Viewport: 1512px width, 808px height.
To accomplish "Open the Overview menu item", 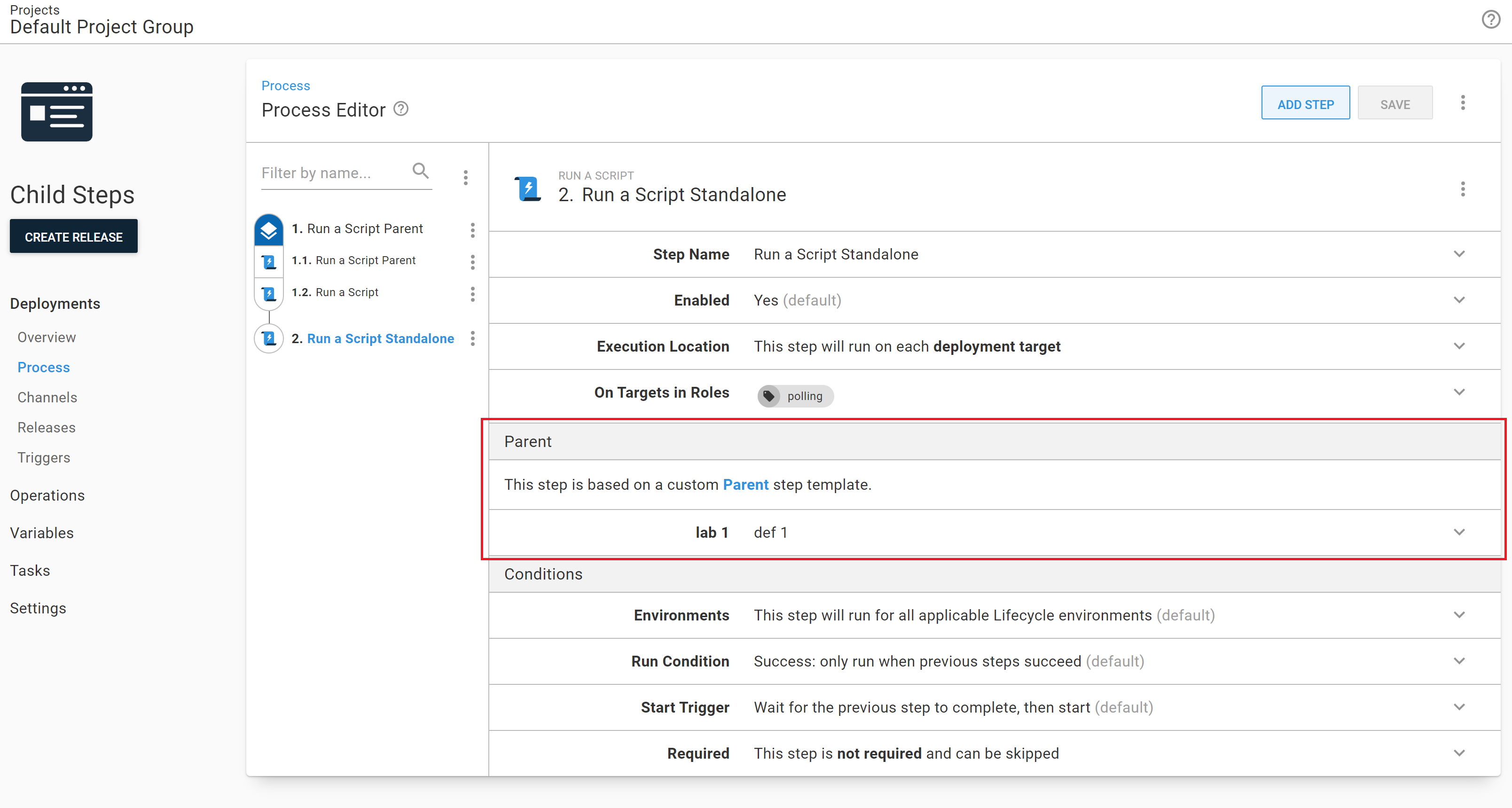I will coord(47,337).
